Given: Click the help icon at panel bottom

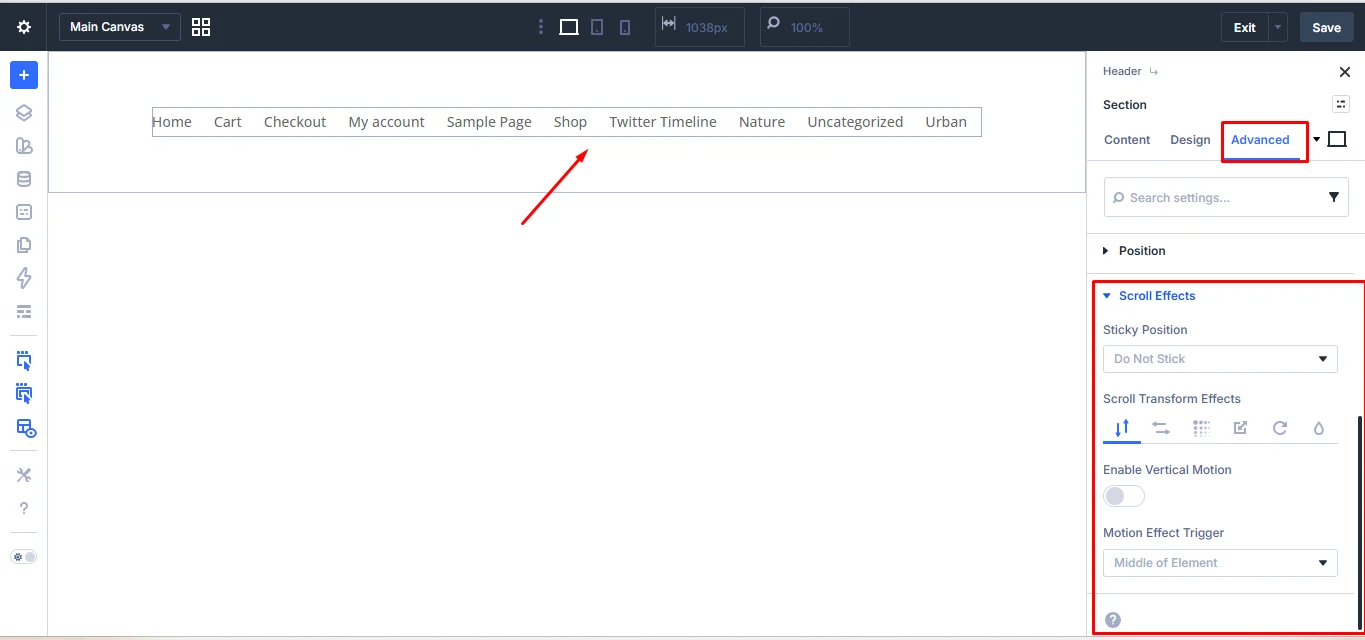Looking at the screenshot, I should pyautogui.click(x=1113, y=620).
